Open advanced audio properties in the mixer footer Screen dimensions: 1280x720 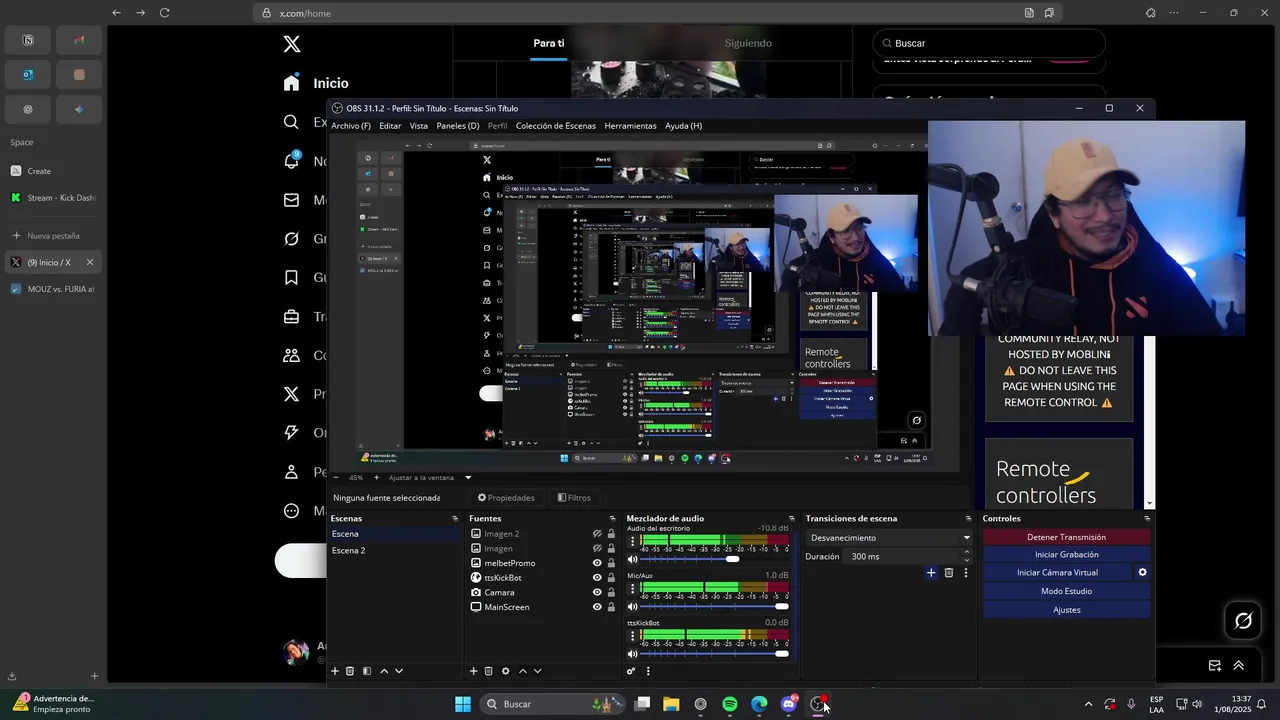coord(631,671)
